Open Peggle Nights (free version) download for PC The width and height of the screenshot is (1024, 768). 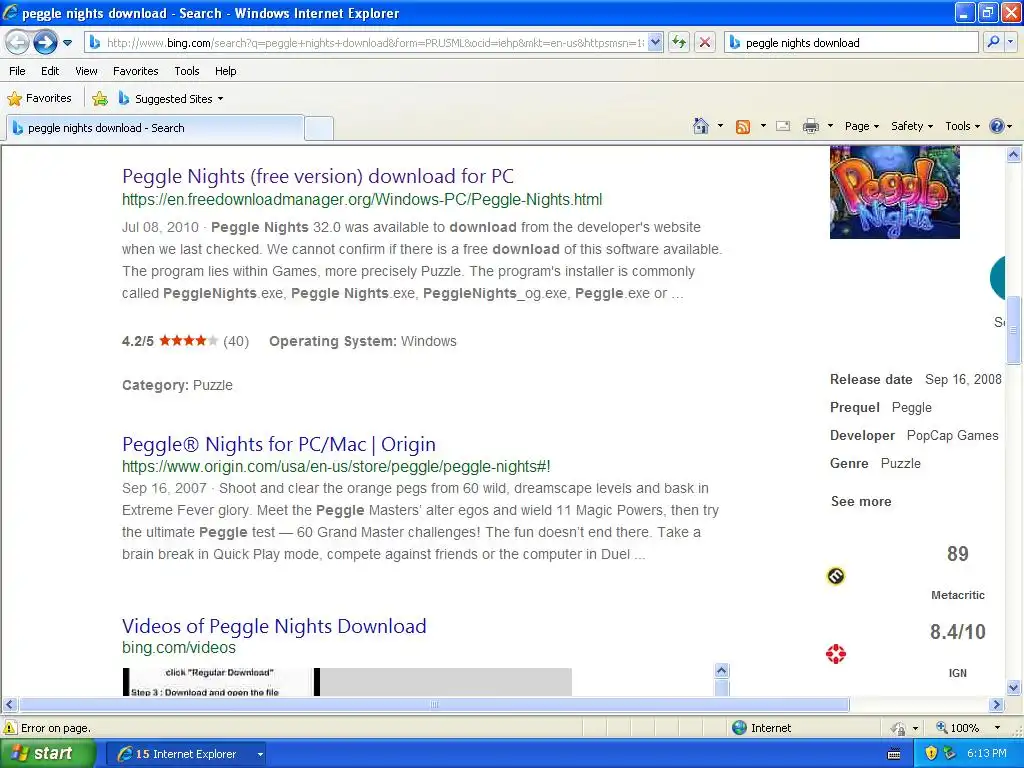(x=317, y=176)
